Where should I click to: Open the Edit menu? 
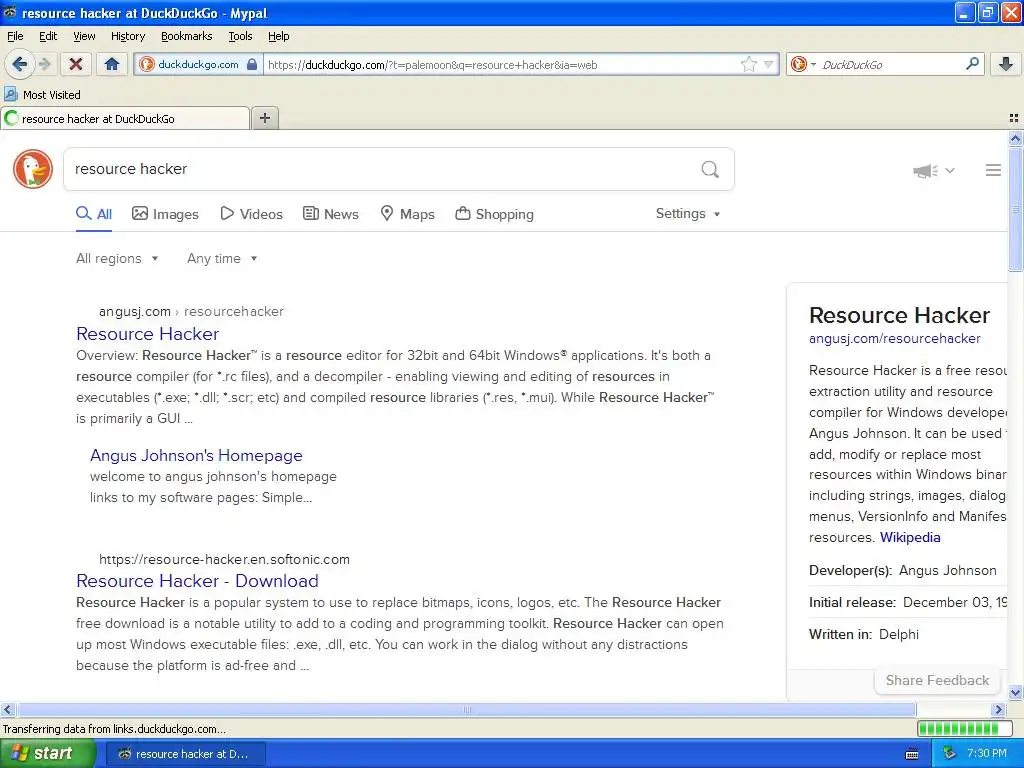coord(48,36)
